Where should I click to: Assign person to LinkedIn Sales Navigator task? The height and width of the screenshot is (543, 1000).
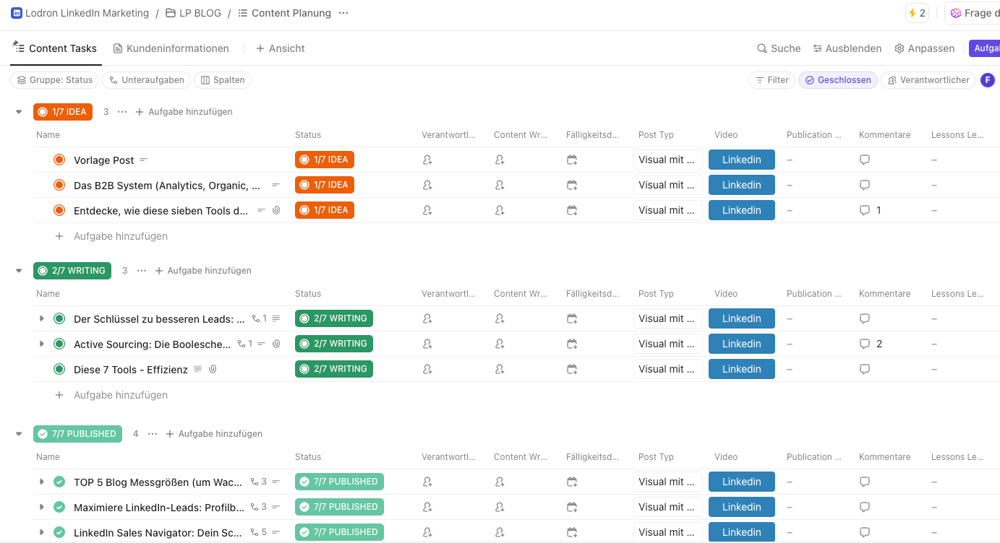click(427, 532)
